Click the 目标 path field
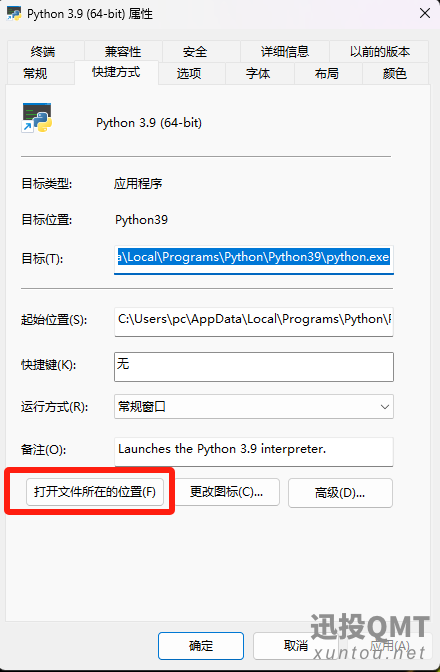 pyautogui.click(x=254, y=259)
